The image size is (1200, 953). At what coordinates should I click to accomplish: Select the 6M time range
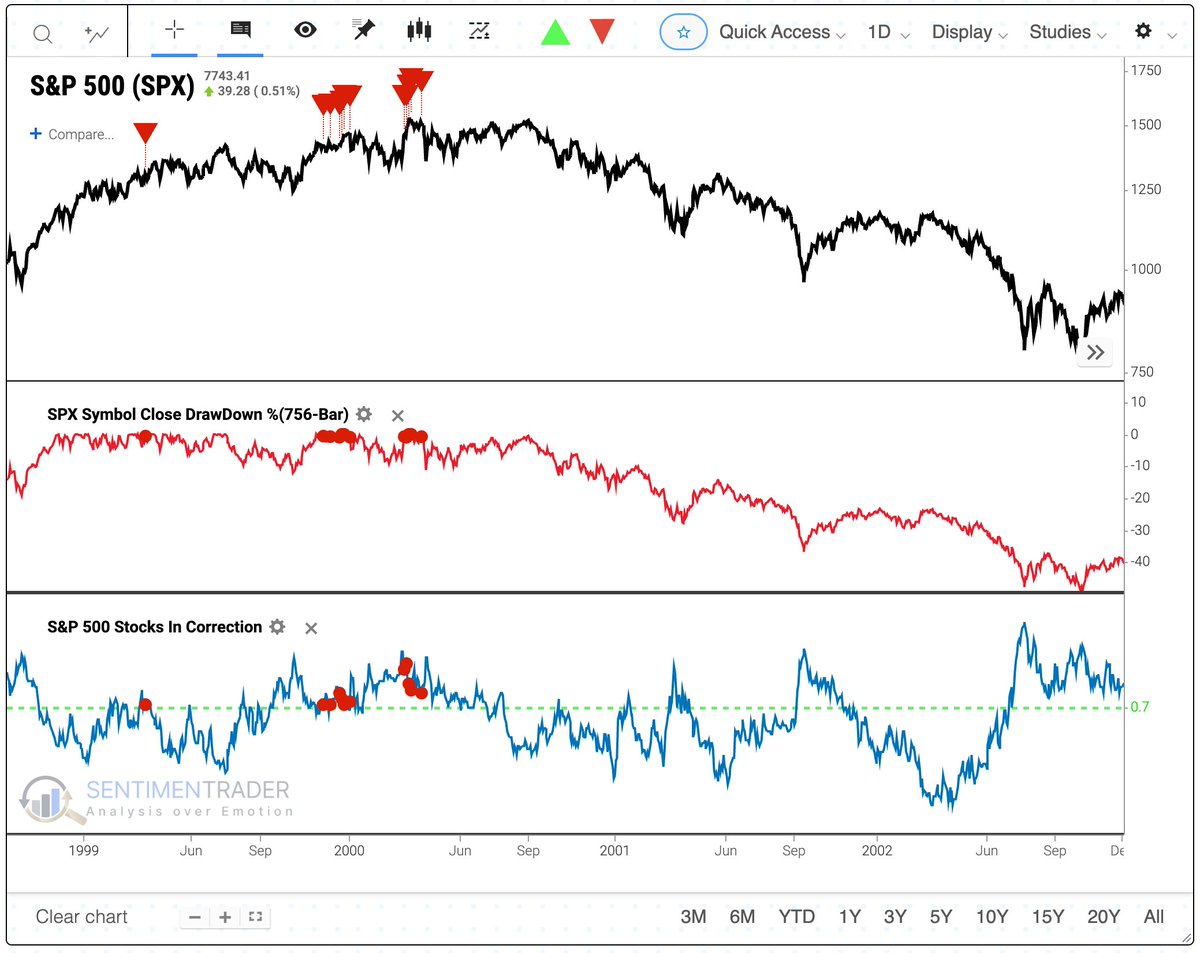tap(742, 916)
